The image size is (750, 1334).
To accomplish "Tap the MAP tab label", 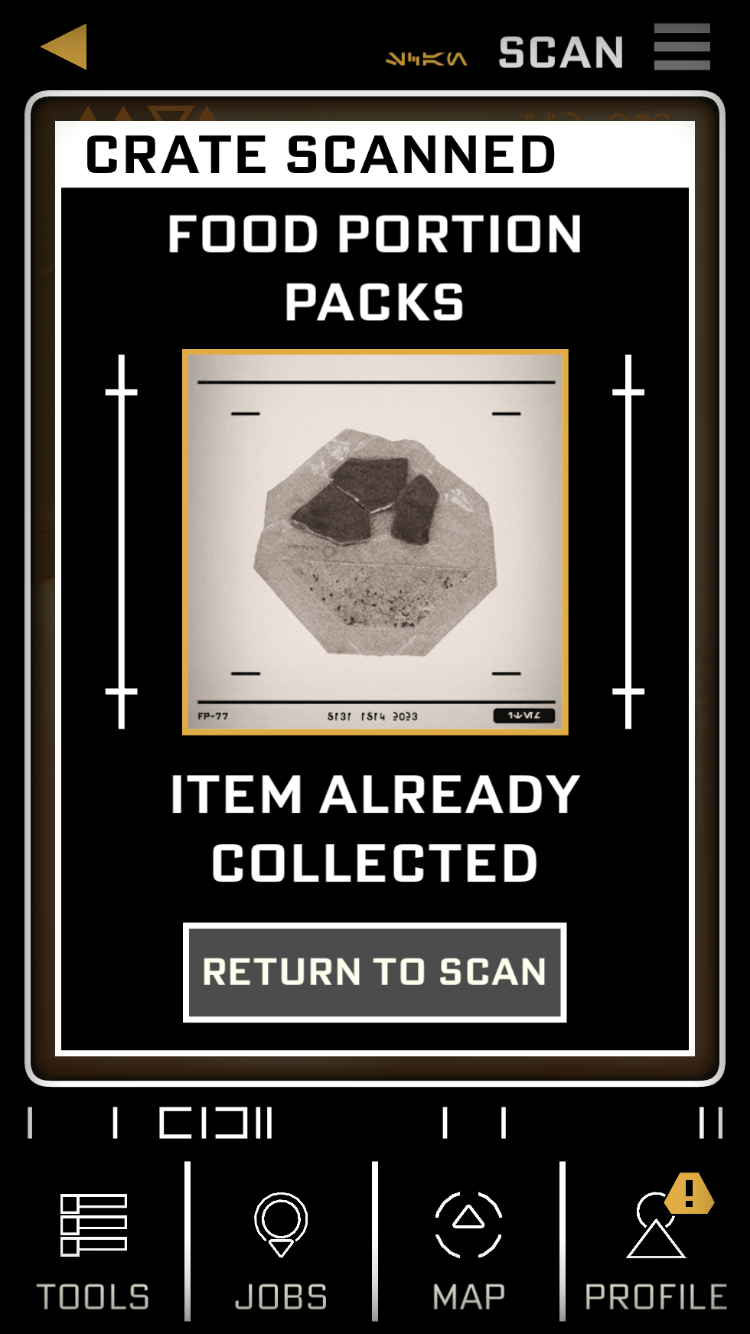I will pyautogui.click(x=468, y=1297).
